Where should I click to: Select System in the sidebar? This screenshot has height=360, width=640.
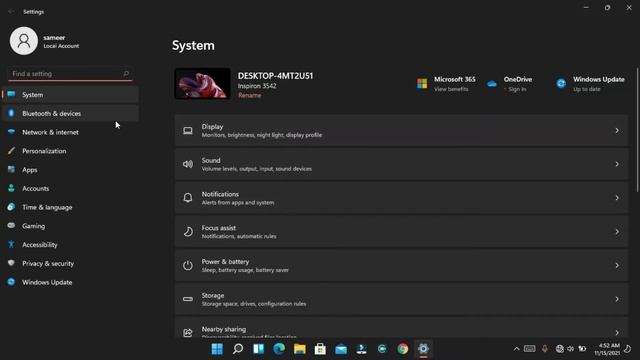70,95
